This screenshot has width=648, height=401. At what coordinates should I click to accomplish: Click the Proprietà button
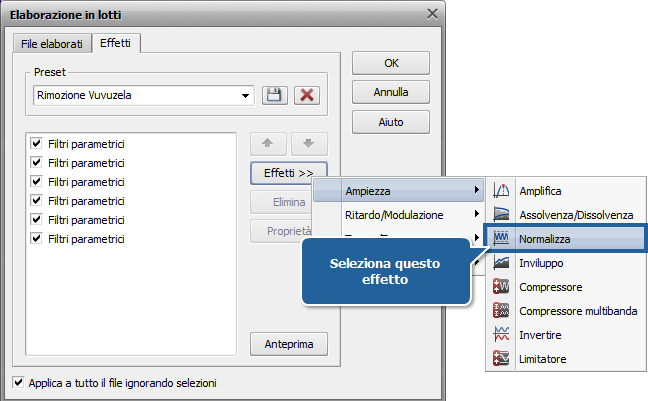(281, 231)
